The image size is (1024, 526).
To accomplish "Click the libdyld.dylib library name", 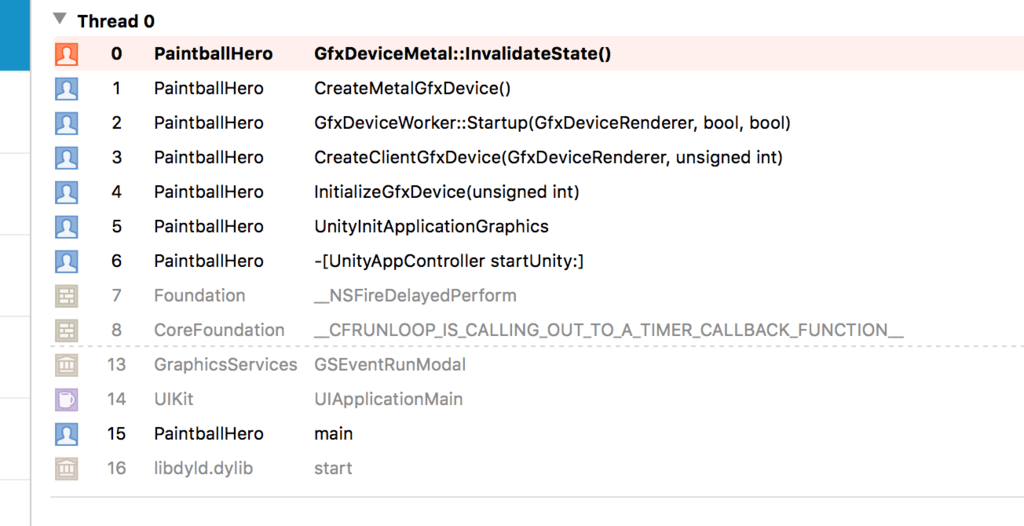I will (203, 468).
